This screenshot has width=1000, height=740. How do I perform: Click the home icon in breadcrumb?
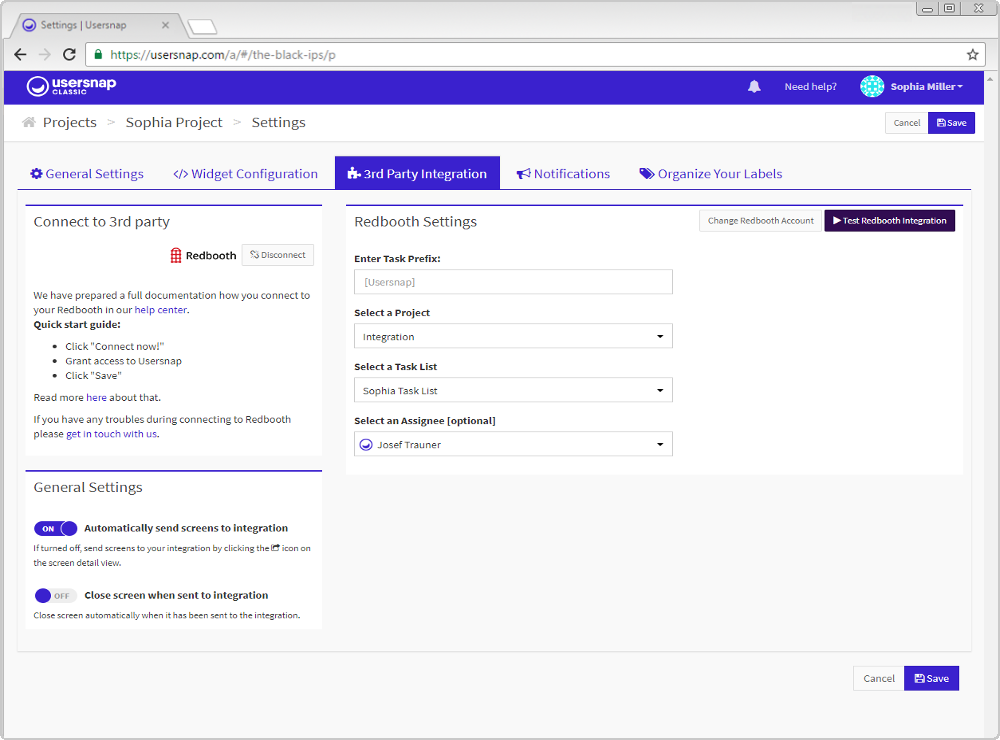click(29, 122)
